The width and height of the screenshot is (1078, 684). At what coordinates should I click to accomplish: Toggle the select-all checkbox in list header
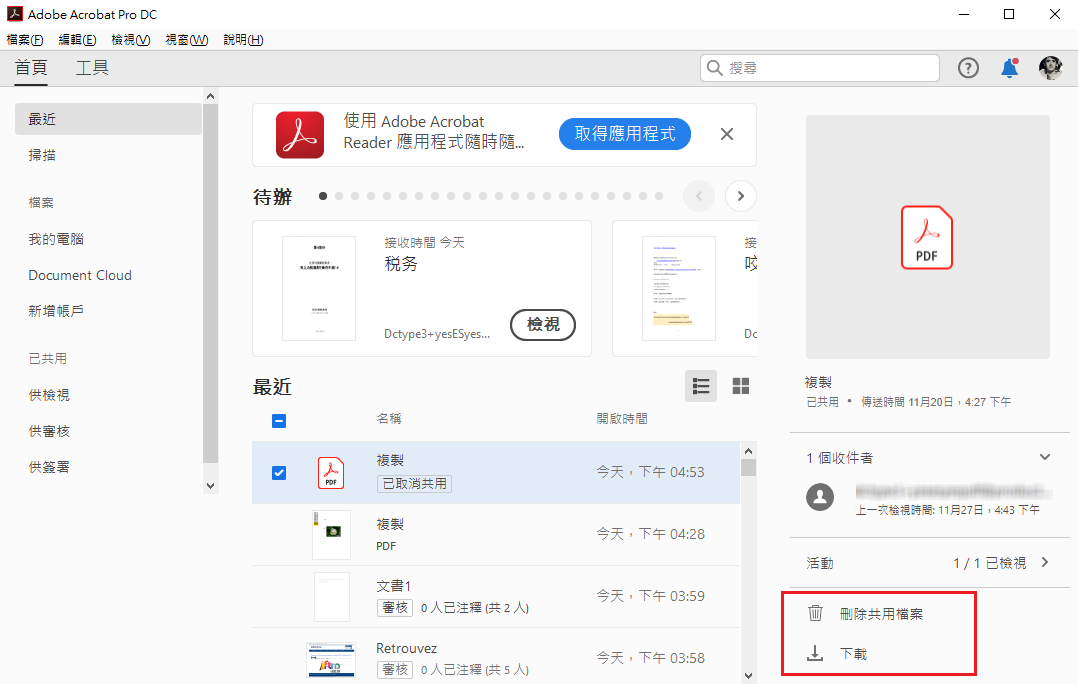[278, 421]
